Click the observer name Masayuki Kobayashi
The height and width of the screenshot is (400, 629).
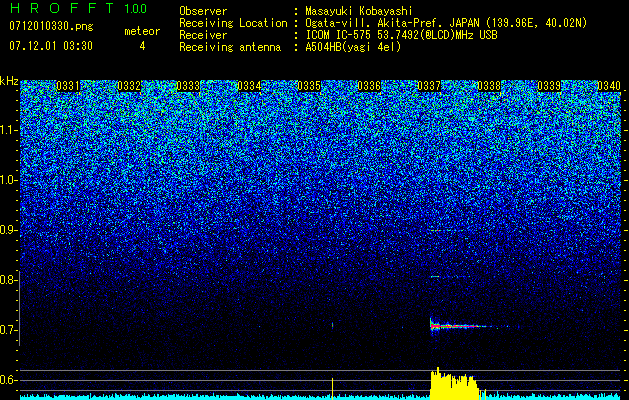[359, 11]
